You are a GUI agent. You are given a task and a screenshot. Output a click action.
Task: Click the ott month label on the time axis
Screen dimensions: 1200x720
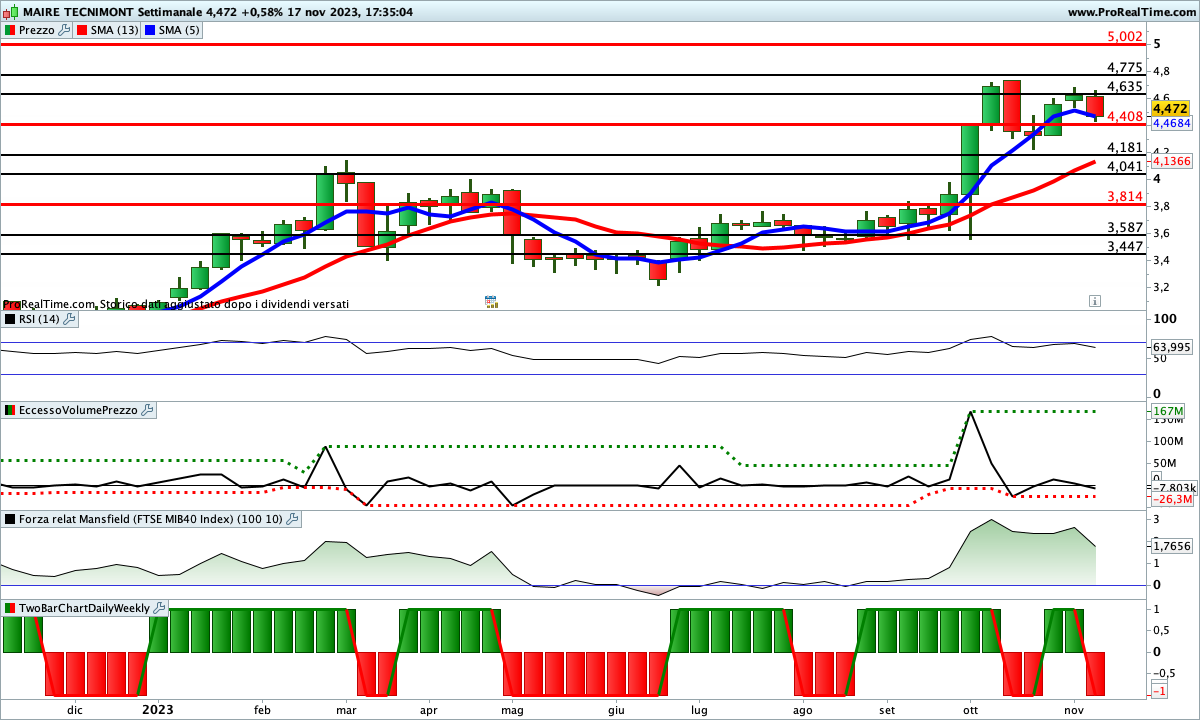click(969, 709)
